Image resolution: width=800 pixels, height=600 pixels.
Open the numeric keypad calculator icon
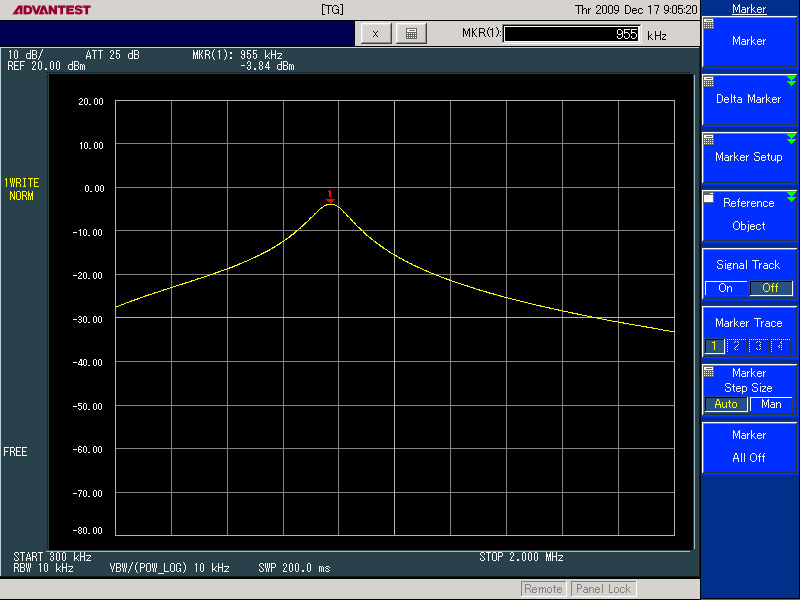[x=410, y=33]
